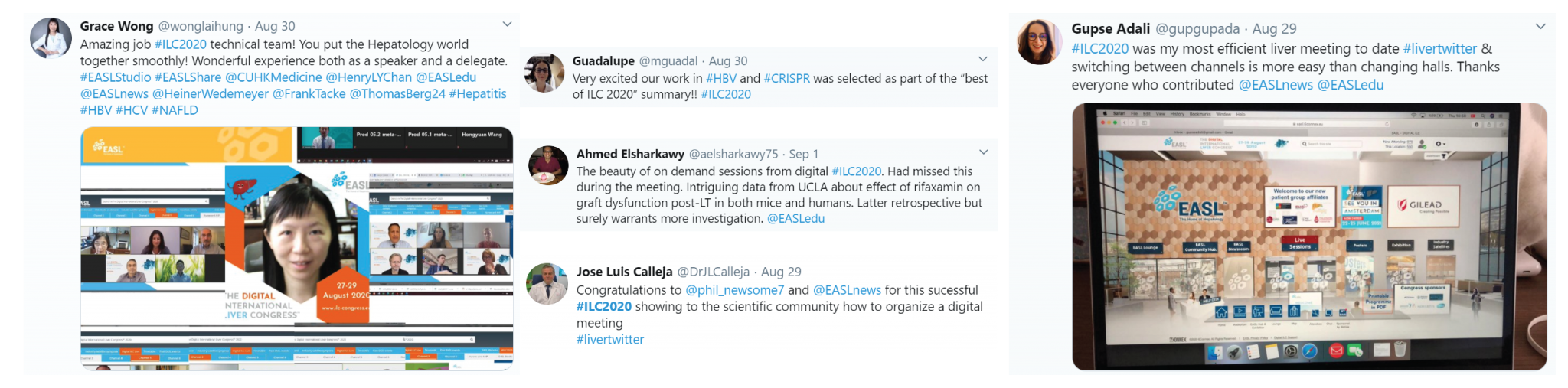The image size is (1568, 388).
Task: Open the @EASLedu mention in Ahmed's tweet
Action: click(x=795, y=219)
